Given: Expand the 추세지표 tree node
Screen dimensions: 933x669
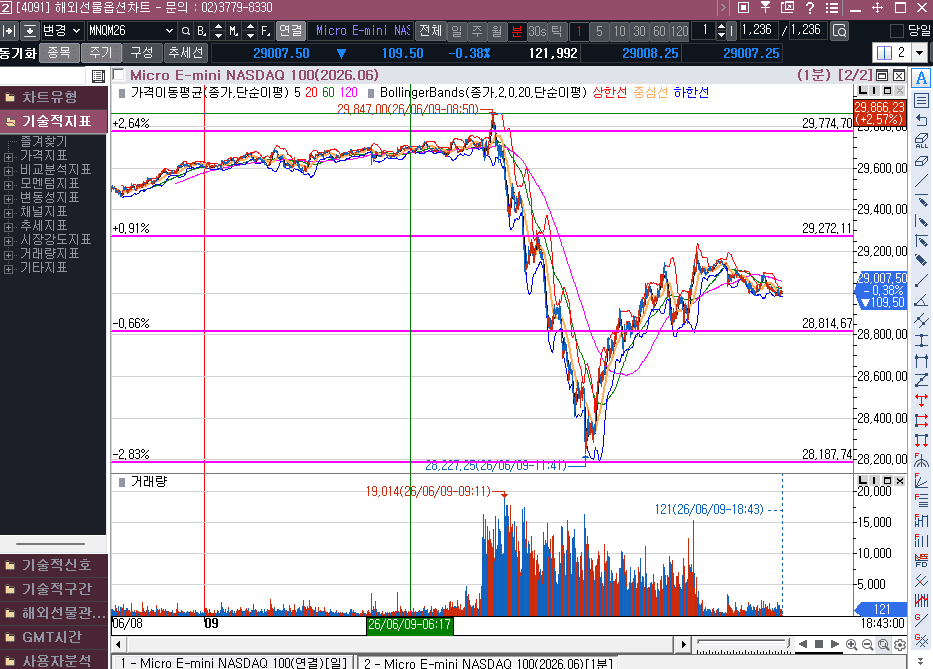Looking at the screenshot, I should pyautogui.click(x=8, y=227).
